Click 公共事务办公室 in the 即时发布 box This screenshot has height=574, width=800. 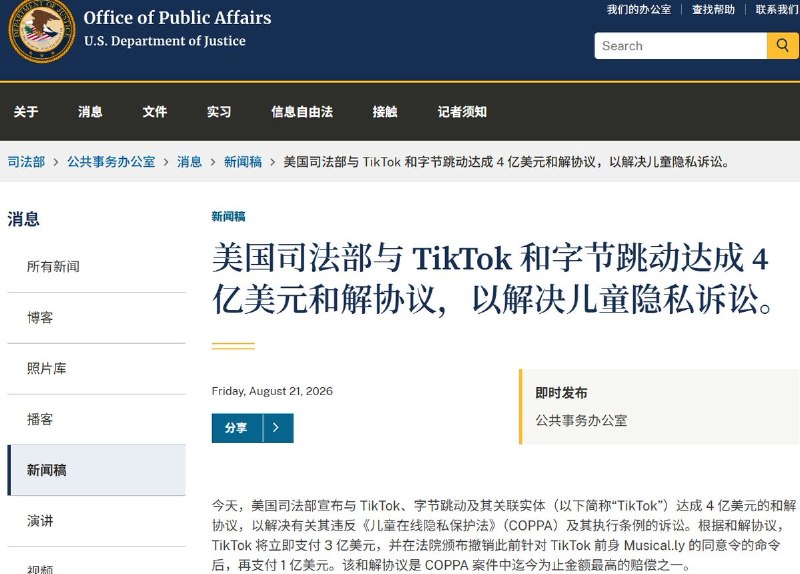(581, 420)
